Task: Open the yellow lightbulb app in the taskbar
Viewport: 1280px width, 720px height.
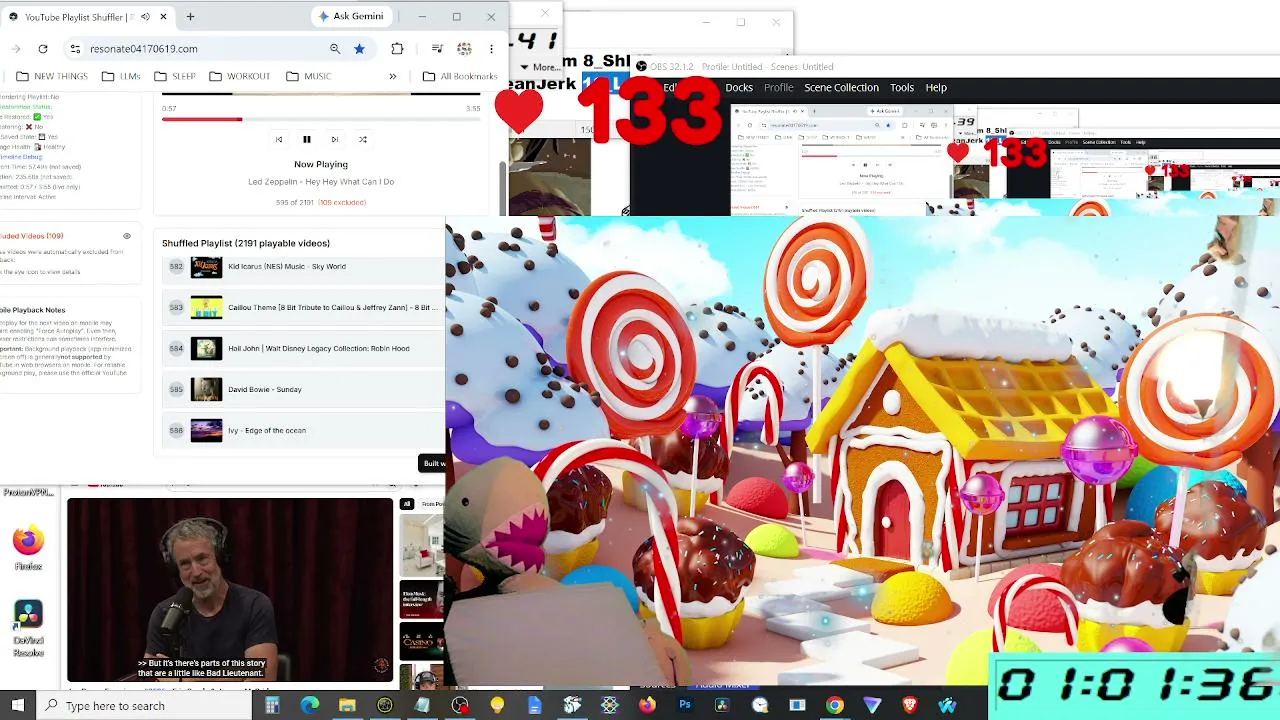Action: click(x=497, y=706)
